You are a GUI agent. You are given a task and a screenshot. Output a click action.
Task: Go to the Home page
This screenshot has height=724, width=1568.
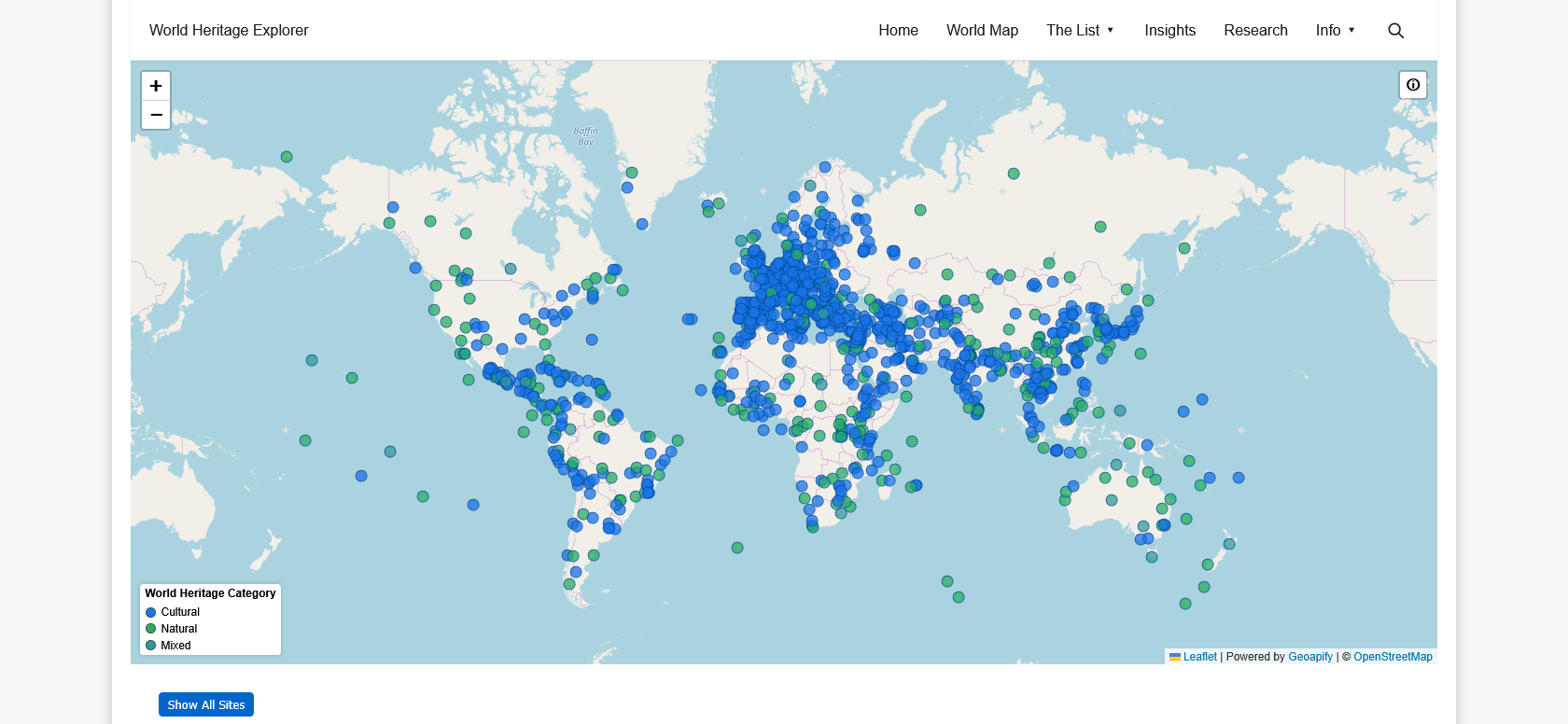click(x=898, y=30)
